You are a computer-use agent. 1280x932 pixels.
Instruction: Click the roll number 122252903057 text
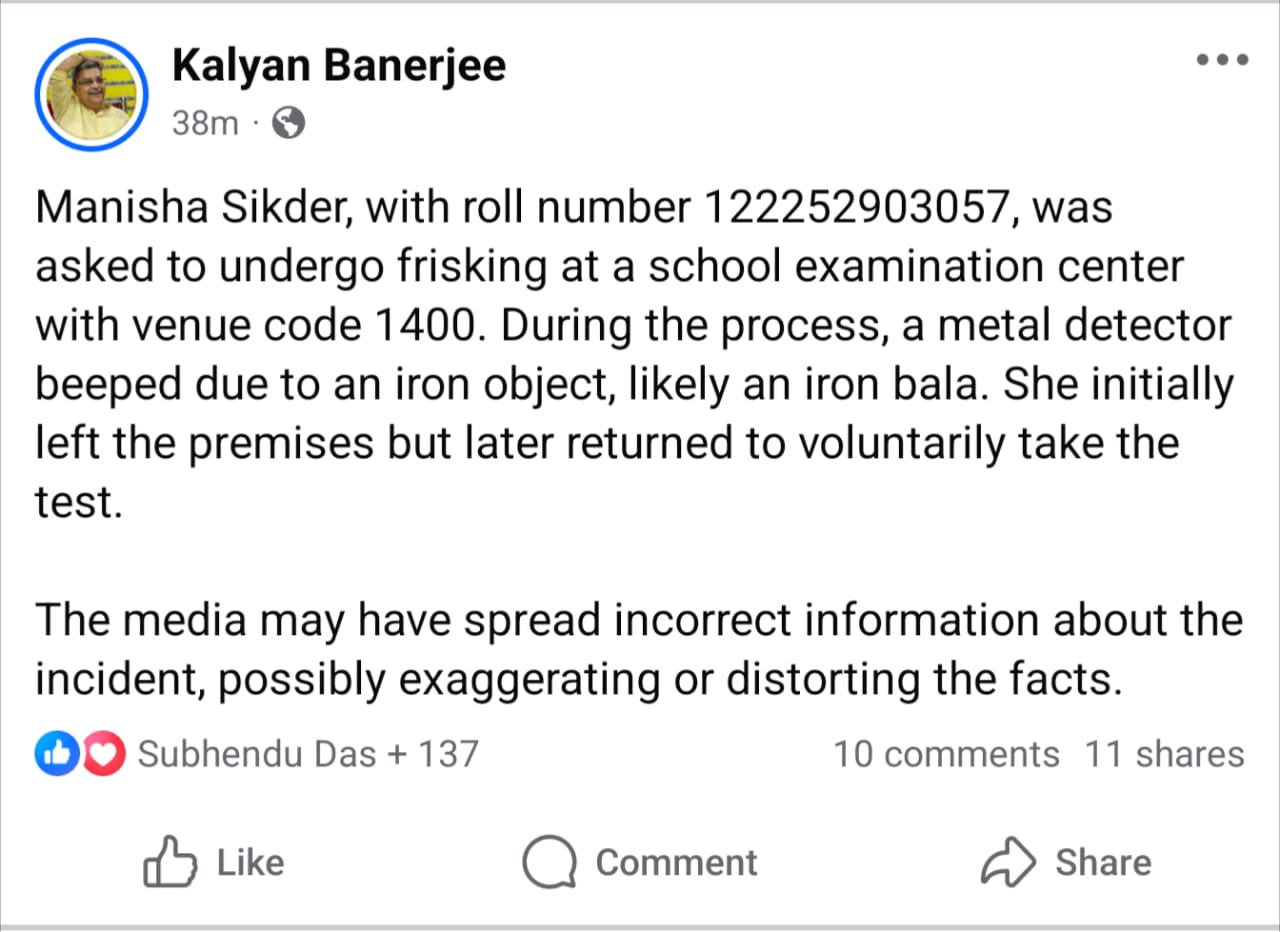(867, 209)
